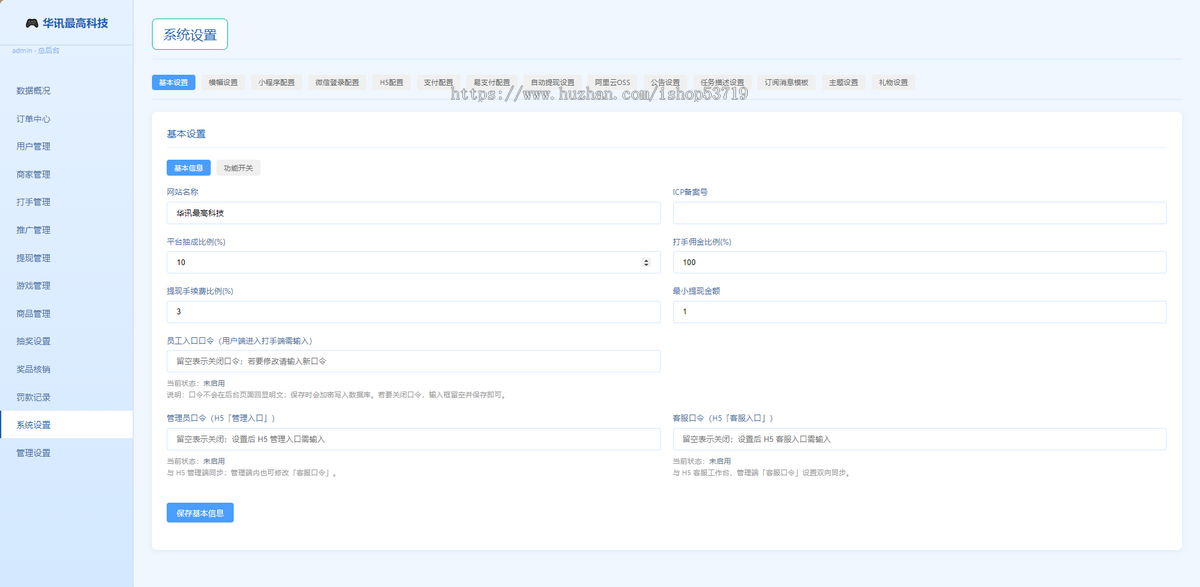Click the 管理员口令 input field
Viewport: 1200px width, 587px height.
413,439
